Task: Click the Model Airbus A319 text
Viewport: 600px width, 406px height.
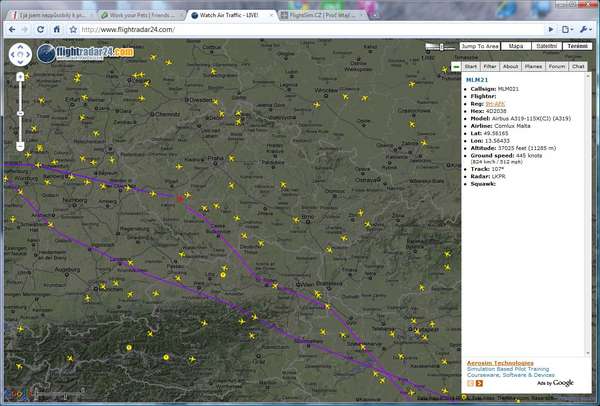Action: point(521,119)
